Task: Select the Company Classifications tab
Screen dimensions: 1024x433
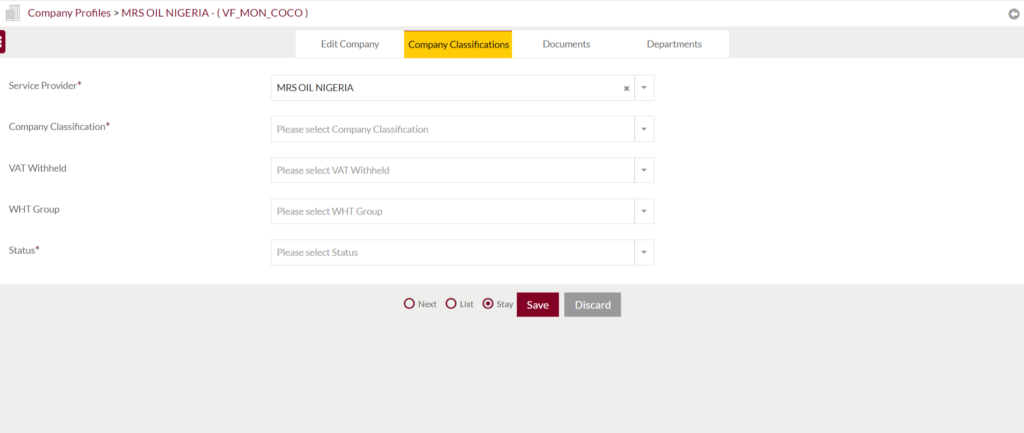Action: click(x=458, y=44)
